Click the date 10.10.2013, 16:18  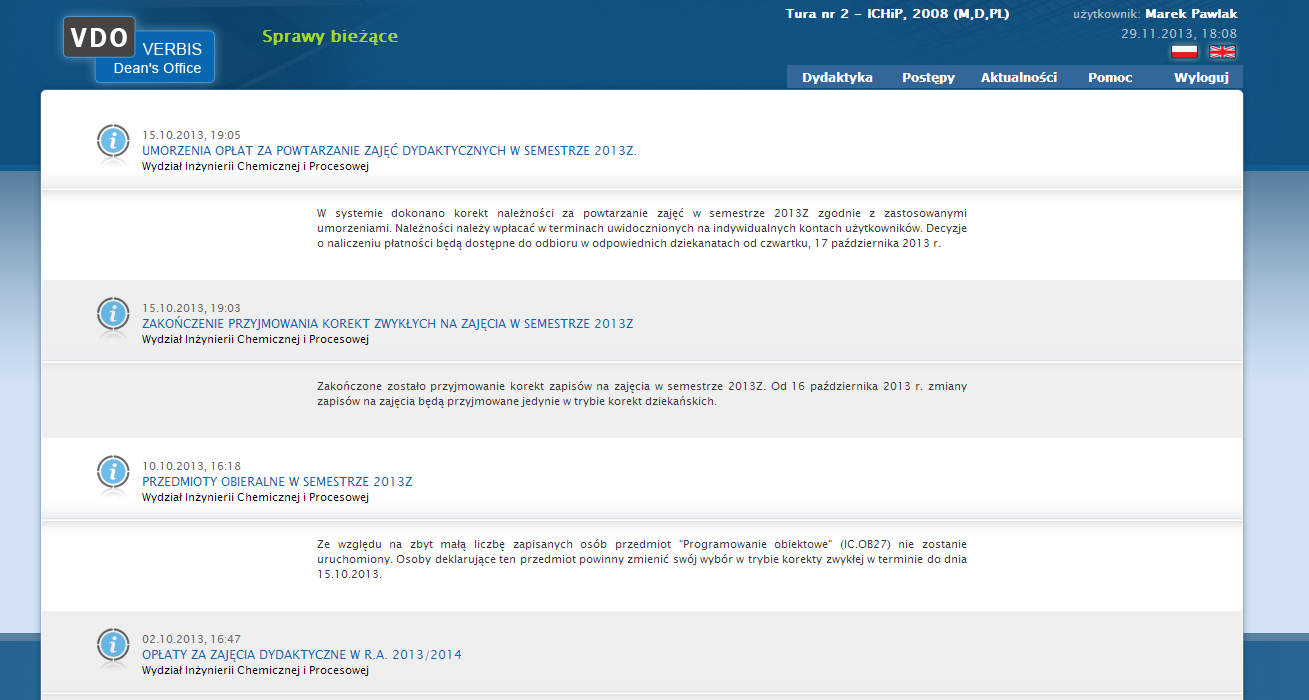coord(191,466)
